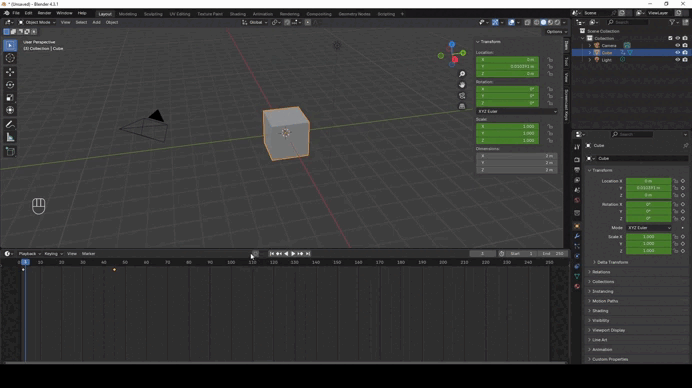The width and height of the screenshot is (692, 388).
Task: Choose the Annotate pencil tool
Action: (10, 125)
